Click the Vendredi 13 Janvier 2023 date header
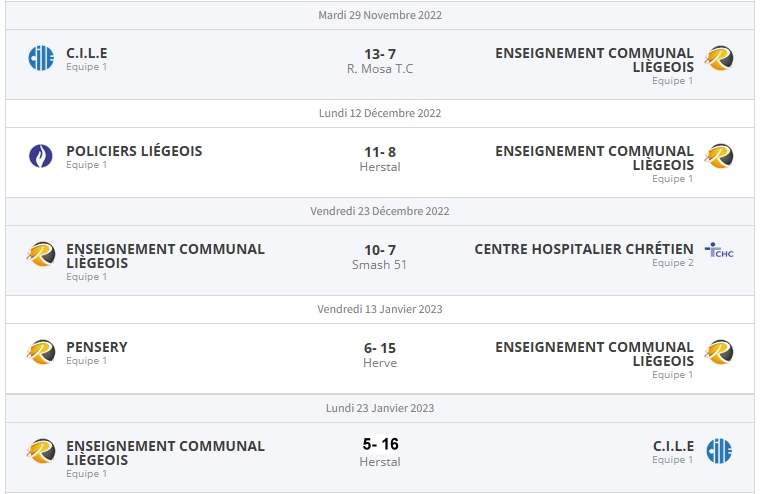The height and width of the screenshot is (494, 761). (380, 309)
